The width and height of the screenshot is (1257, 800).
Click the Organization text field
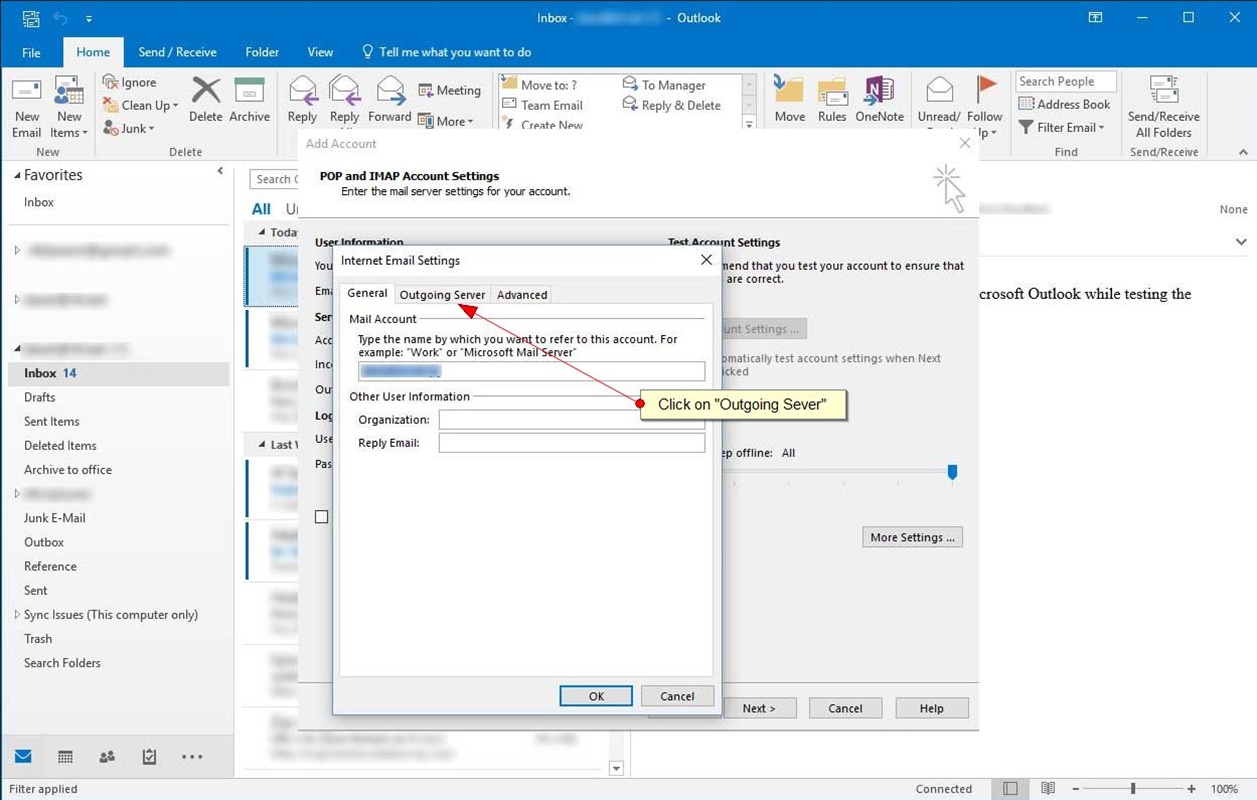tap(571, 420)
